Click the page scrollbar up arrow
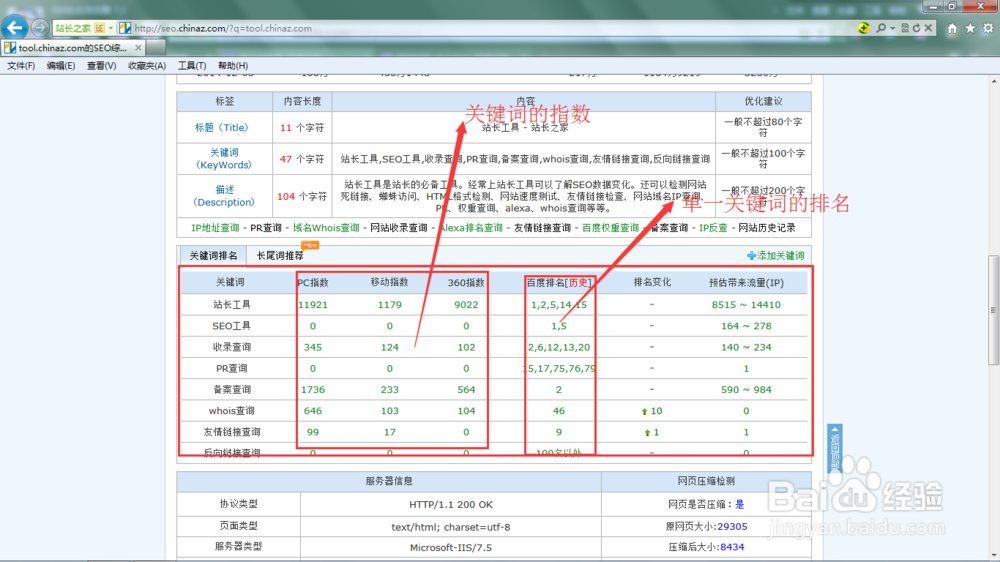The width and height of the screenshot is (1000, 562). [994, 82]
